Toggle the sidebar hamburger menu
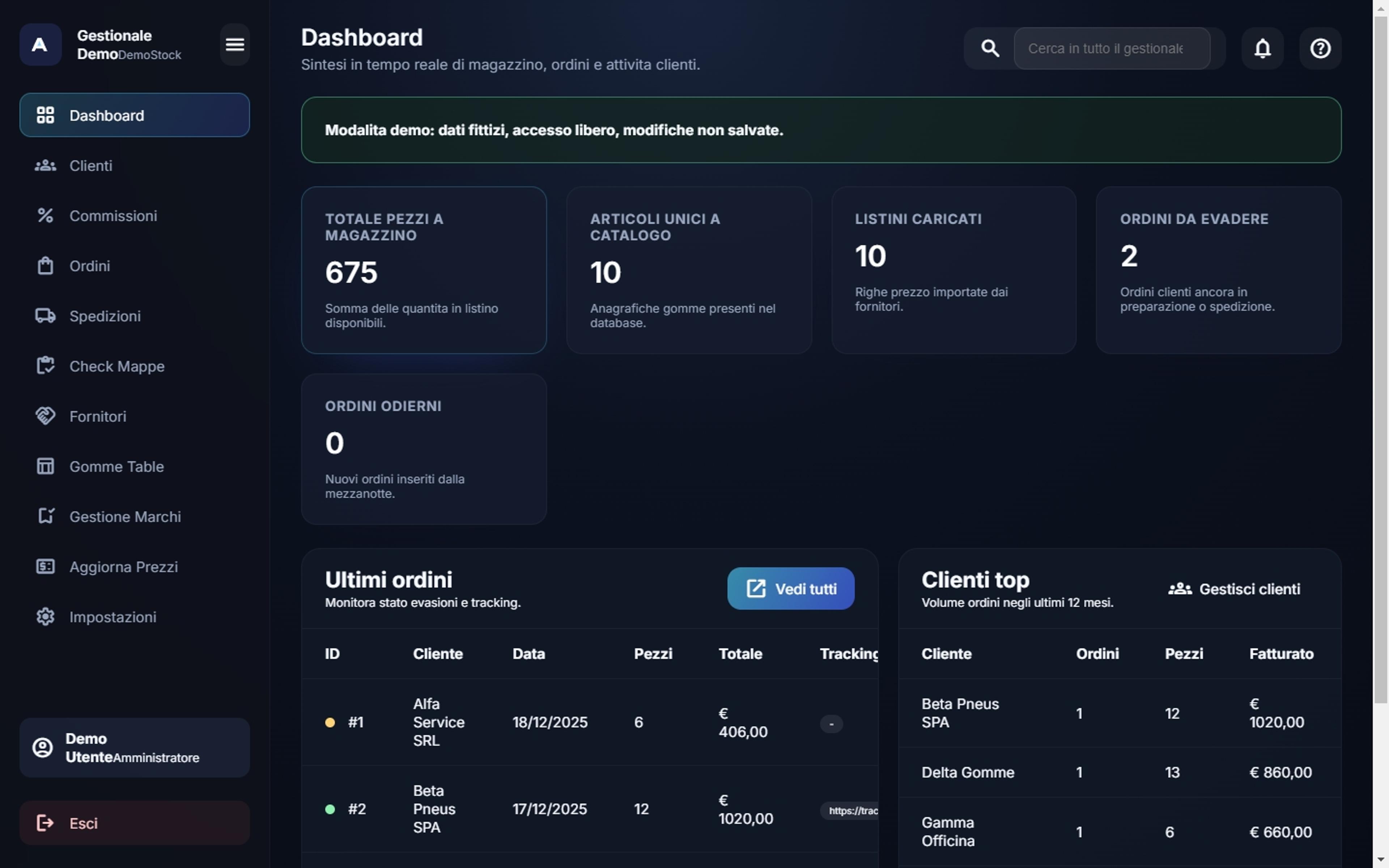This screenshot has height=868, width=1389. pos(235,44)
